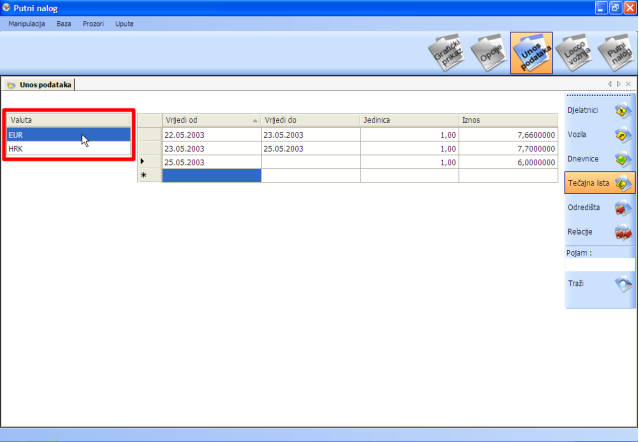Open the Manipulacija menu
The image size is (639, 442).
[x=26, y=24]
